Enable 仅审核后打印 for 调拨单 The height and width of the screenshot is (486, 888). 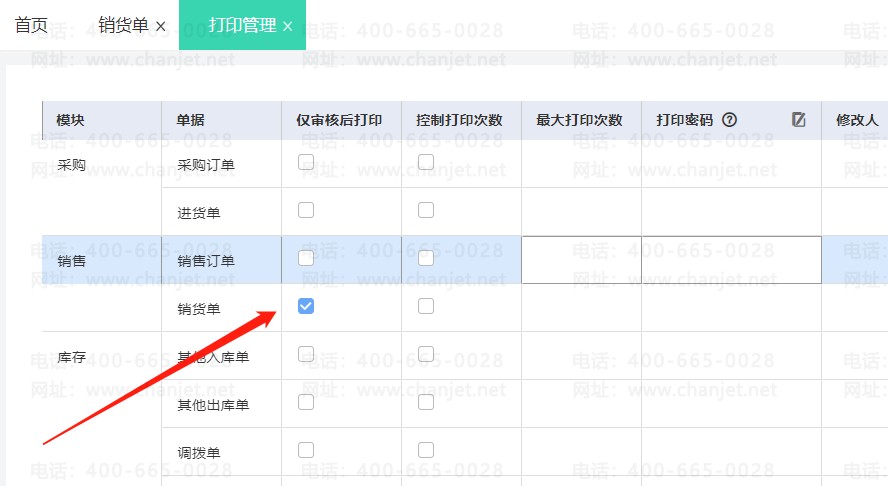(306, 450)
